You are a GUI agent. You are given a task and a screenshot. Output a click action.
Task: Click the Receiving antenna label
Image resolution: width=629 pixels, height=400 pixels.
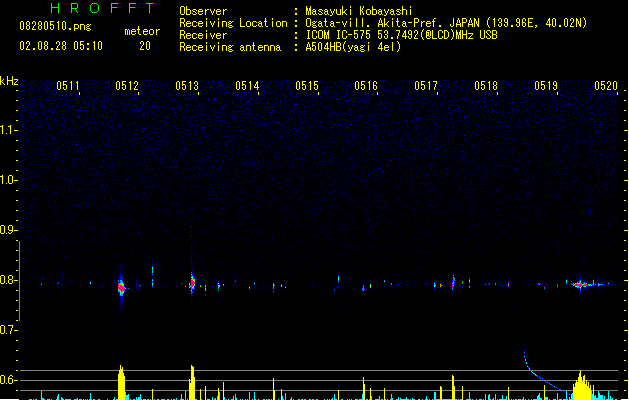[x=230, y=47]
